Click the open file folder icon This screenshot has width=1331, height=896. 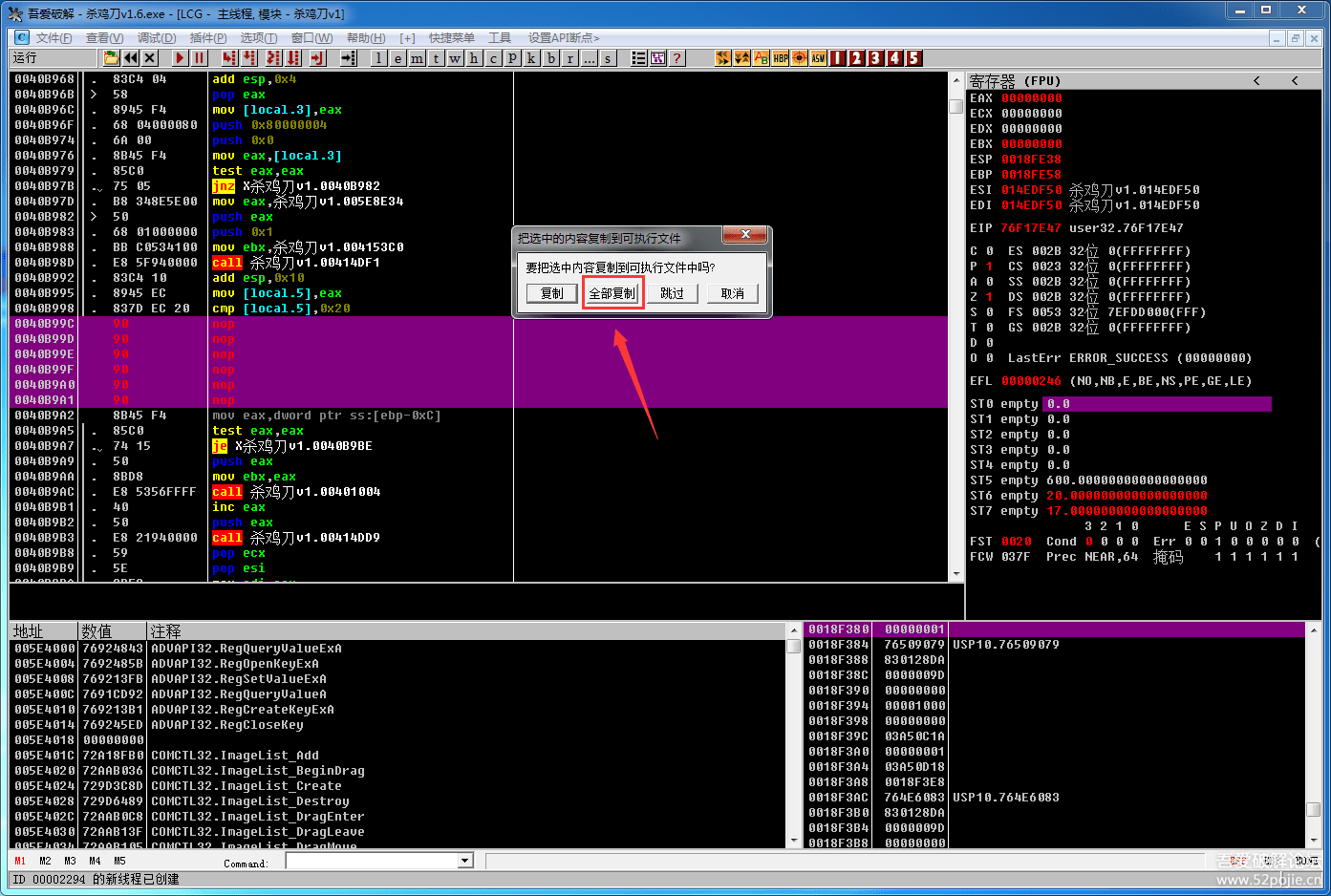pos(112,58)
